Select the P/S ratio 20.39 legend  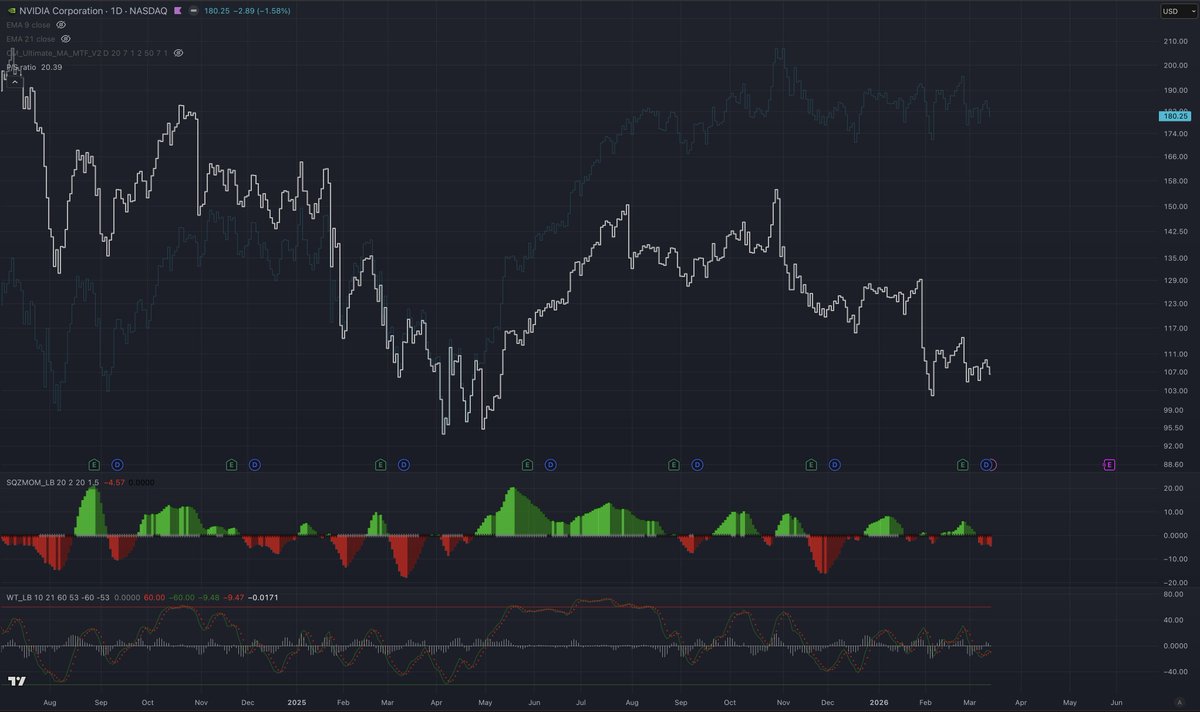pos(34,67)
